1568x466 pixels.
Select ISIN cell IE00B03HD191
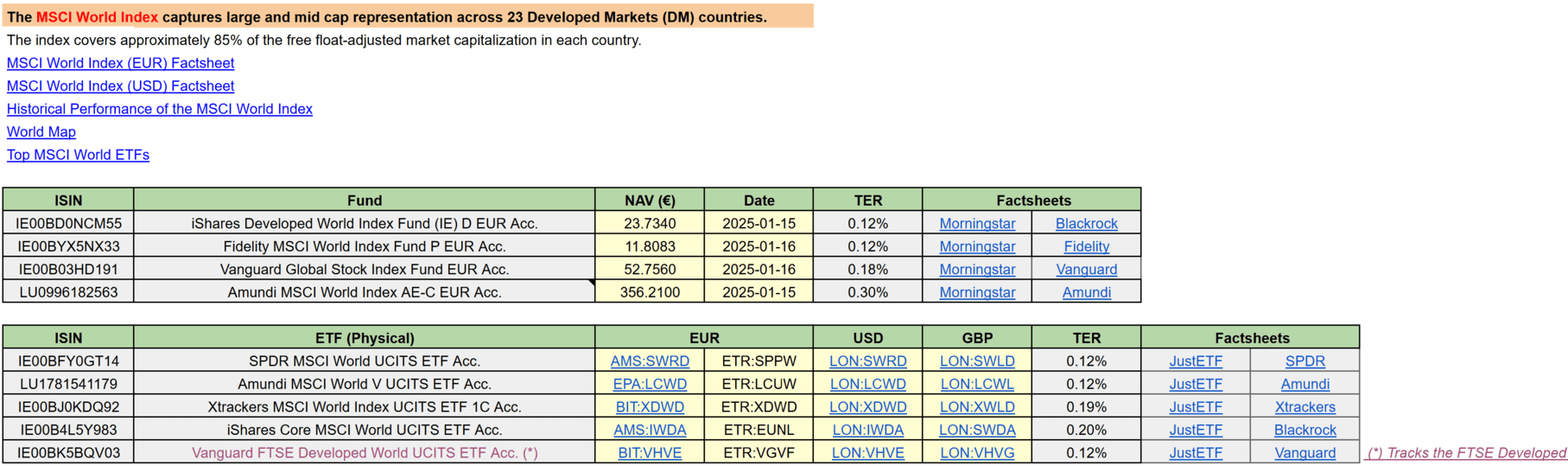68,269
